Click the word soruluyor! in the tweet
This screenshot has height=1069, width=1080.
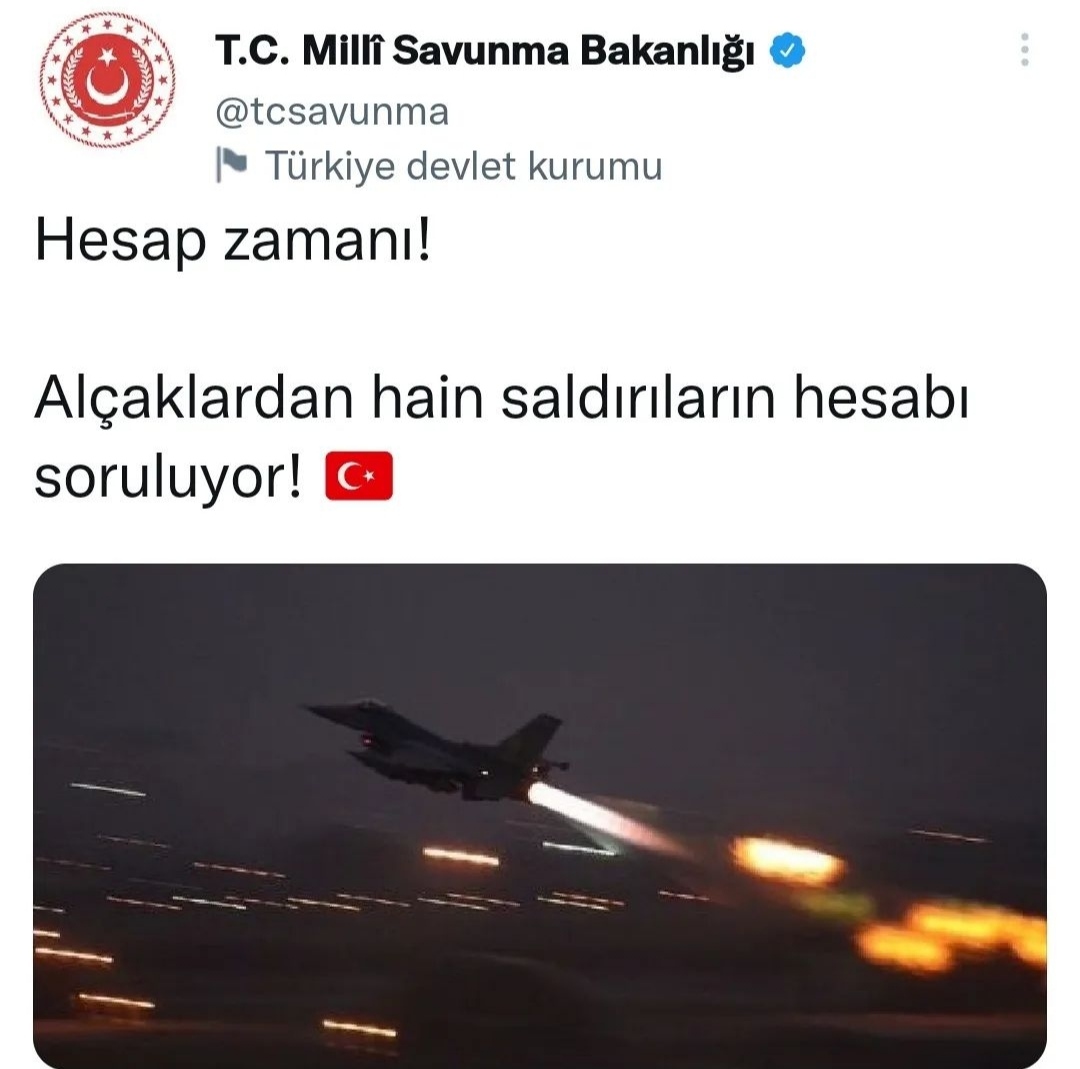pos(168,477)
